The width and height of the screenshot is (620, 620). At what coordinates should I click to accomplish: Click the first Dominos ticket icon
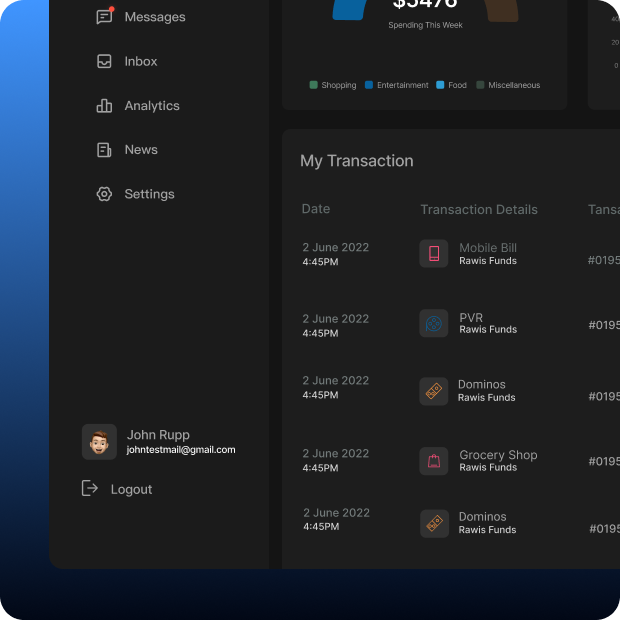[434, 391]
